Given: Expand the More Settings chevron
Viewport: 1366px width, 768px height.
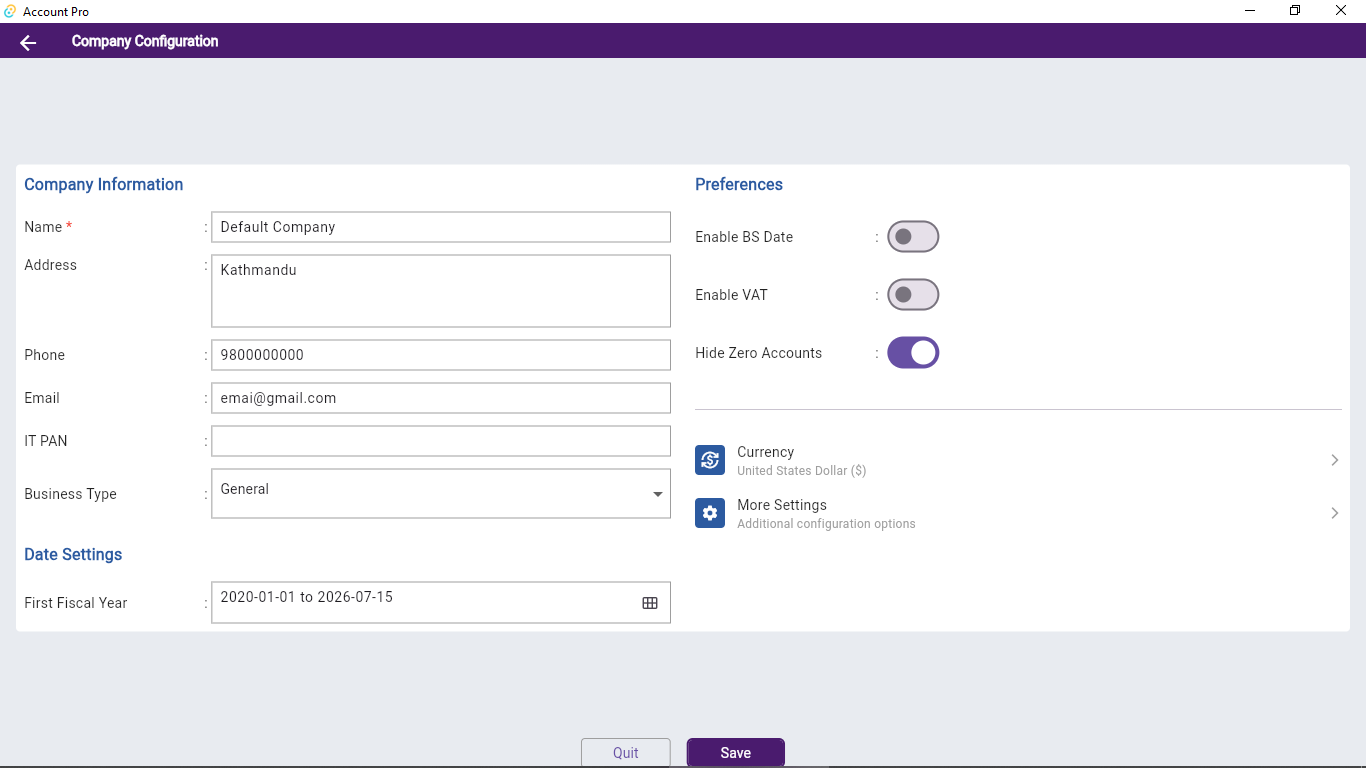Looking at the screenshot, I should (1334, 513).
